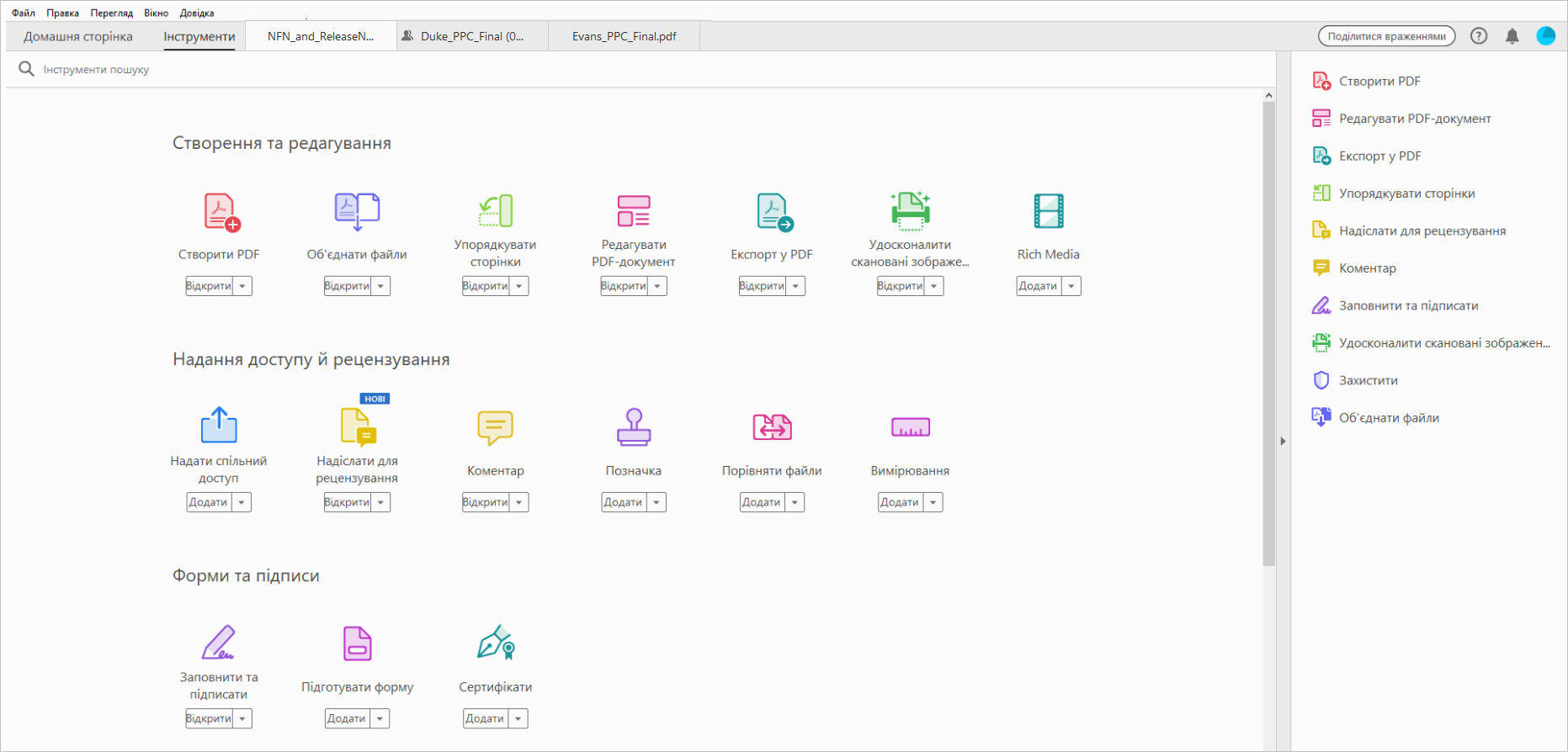The width and height of the screenshot is (1568, 752).
Task: Click the Захистити shield icon in the right panel
Action: pyautogui.click(x=1321, y=380)
